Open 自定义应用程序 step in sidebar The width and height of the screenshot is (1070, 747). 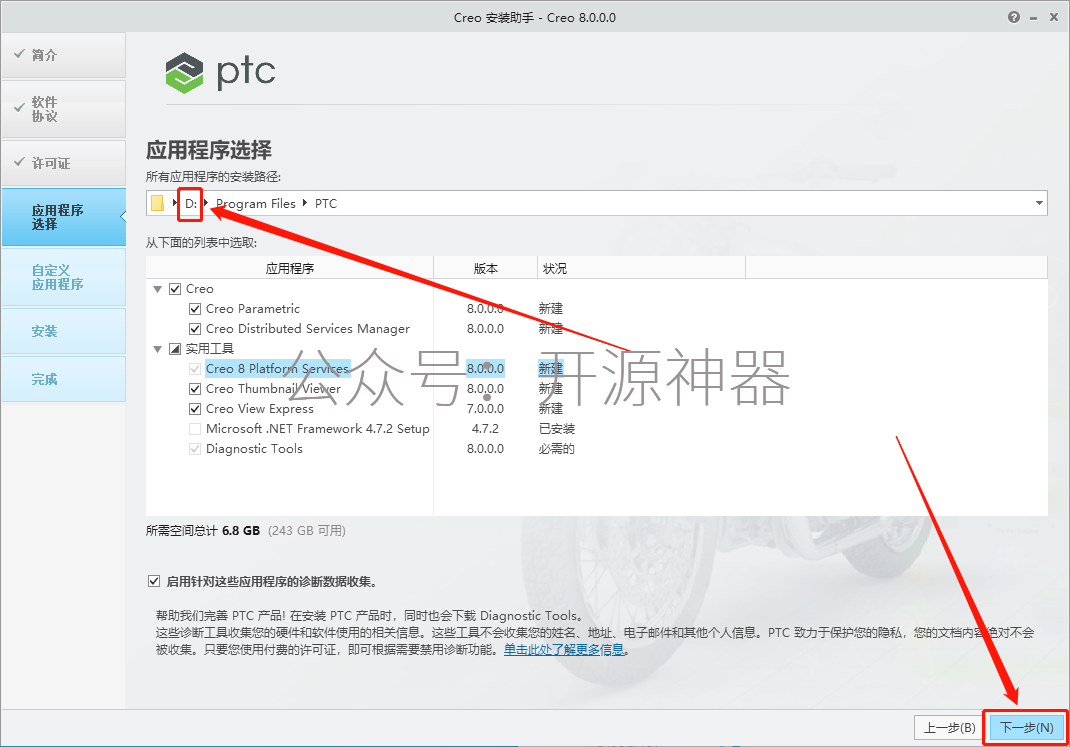[63, 277]
